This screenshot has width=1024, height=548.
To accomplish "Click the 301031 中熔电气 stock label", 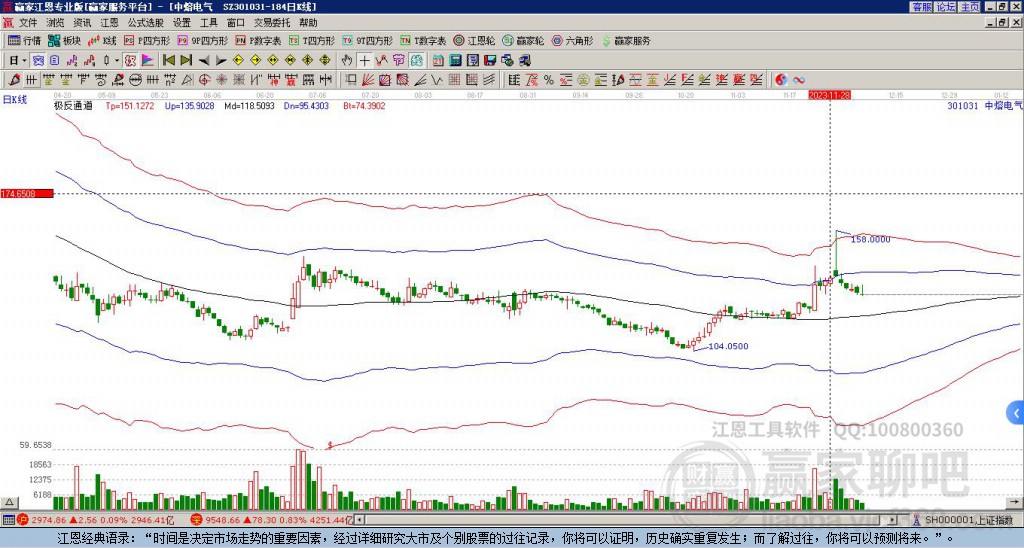I will (x=985, y=106).
